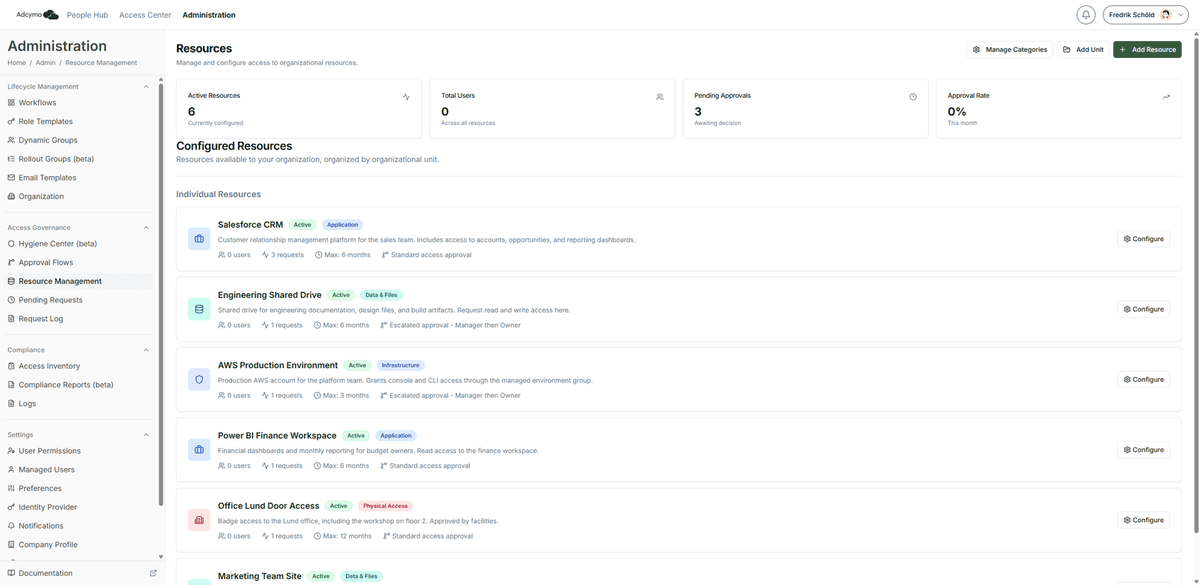This screenshot has height=585, width=1200.
Task: Click the trend icon in Approval Rate card
Action: tap(1166, 97)
